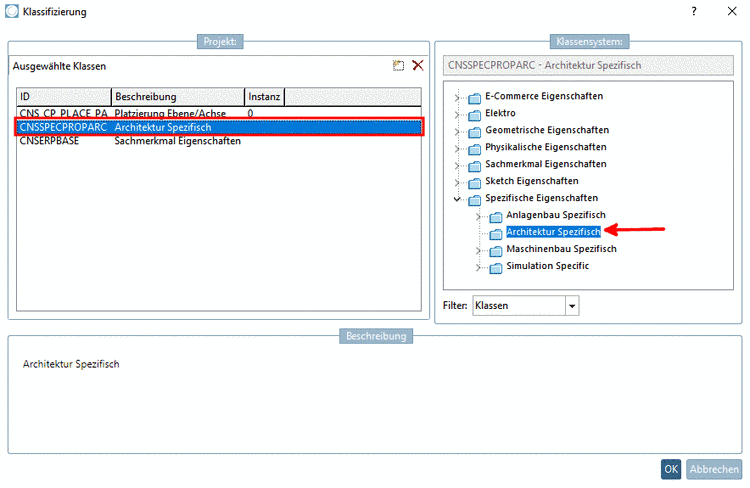Click the Instanz value 0 cell
The width and height of the screenshot is (750, 488).
pos(250,113)
